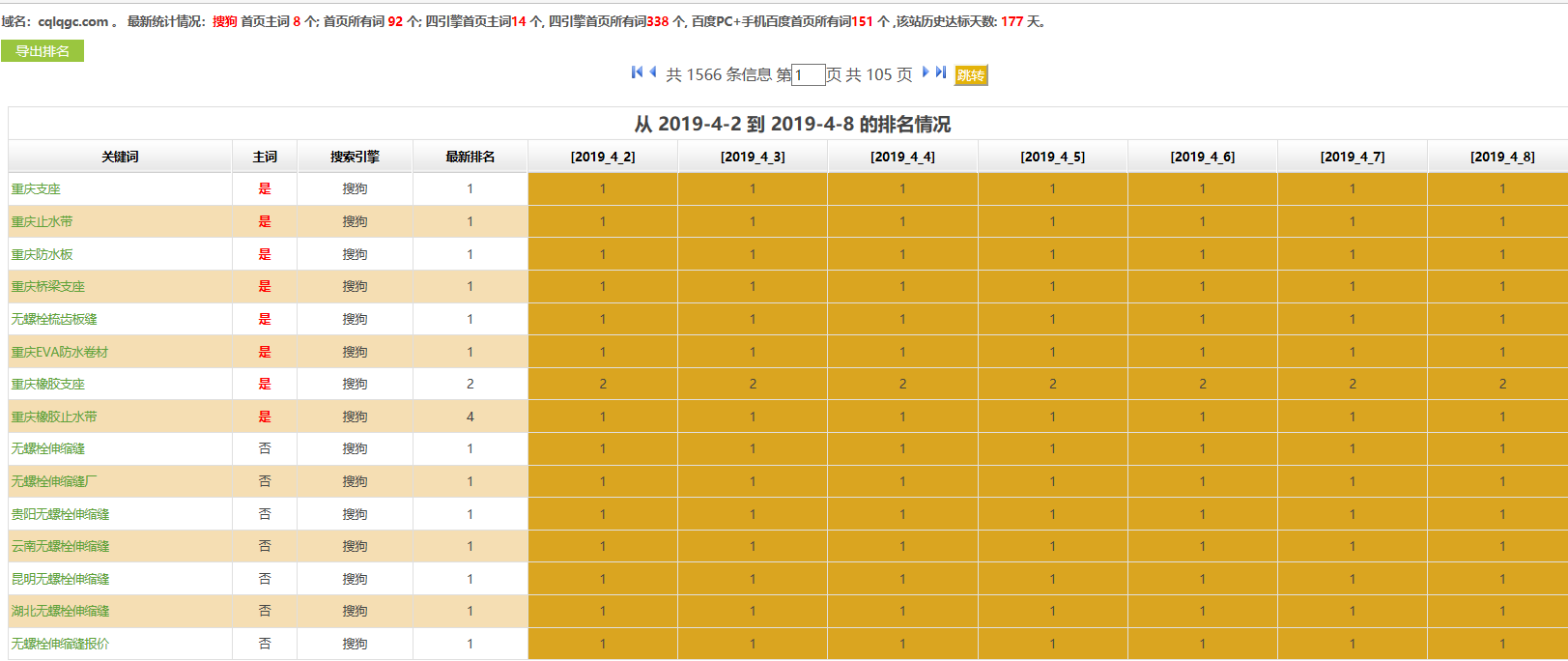Screen dimensions: 1568x661
Task: Open keyword link 昆明无螺栓伸缩缝
Action: 60,580
